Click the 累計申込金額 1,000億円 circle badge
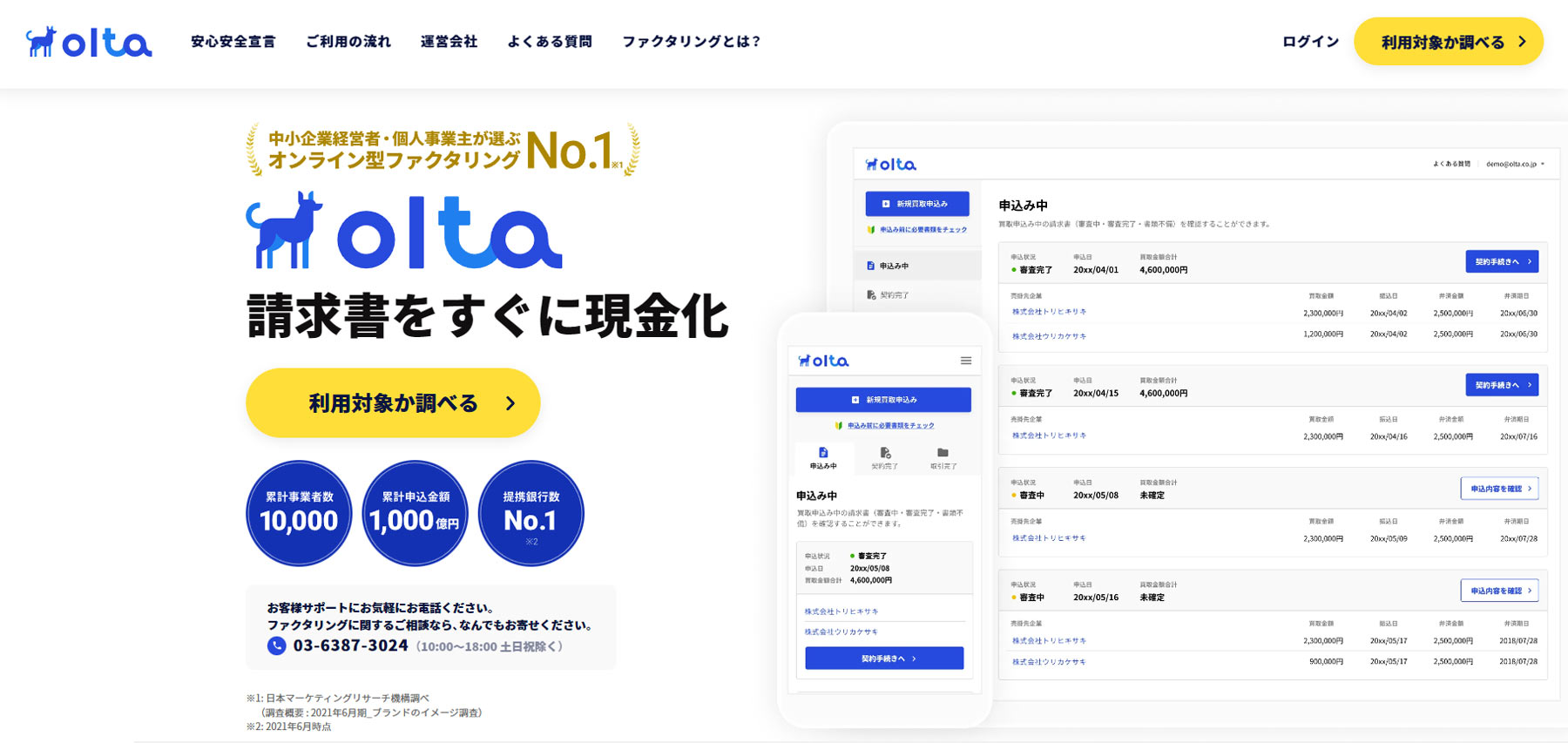Viewport: 1568px width, 743px height. tap(415, 513)
